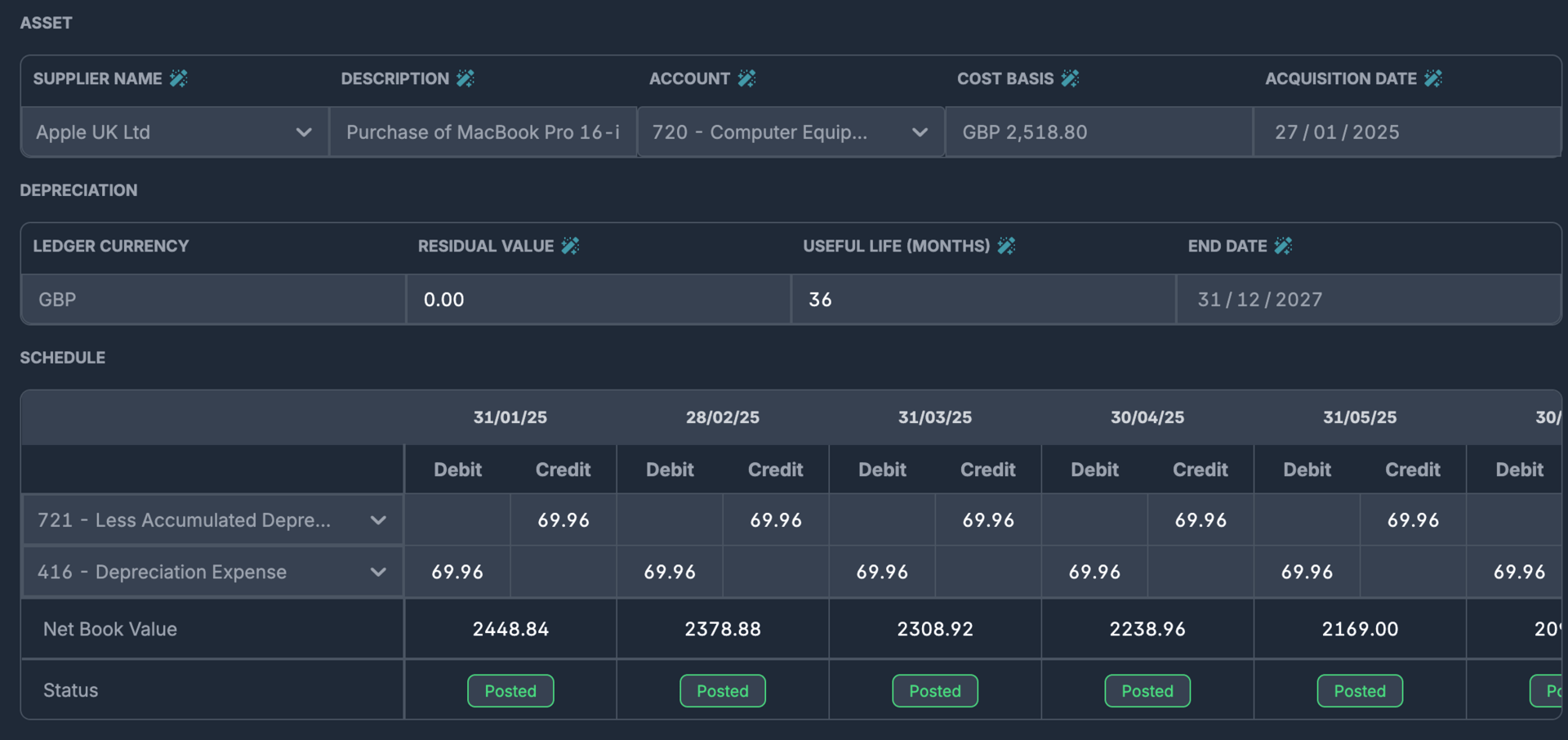Expand the 416 - Depreciation Expense dropdown

coord(377,573)
